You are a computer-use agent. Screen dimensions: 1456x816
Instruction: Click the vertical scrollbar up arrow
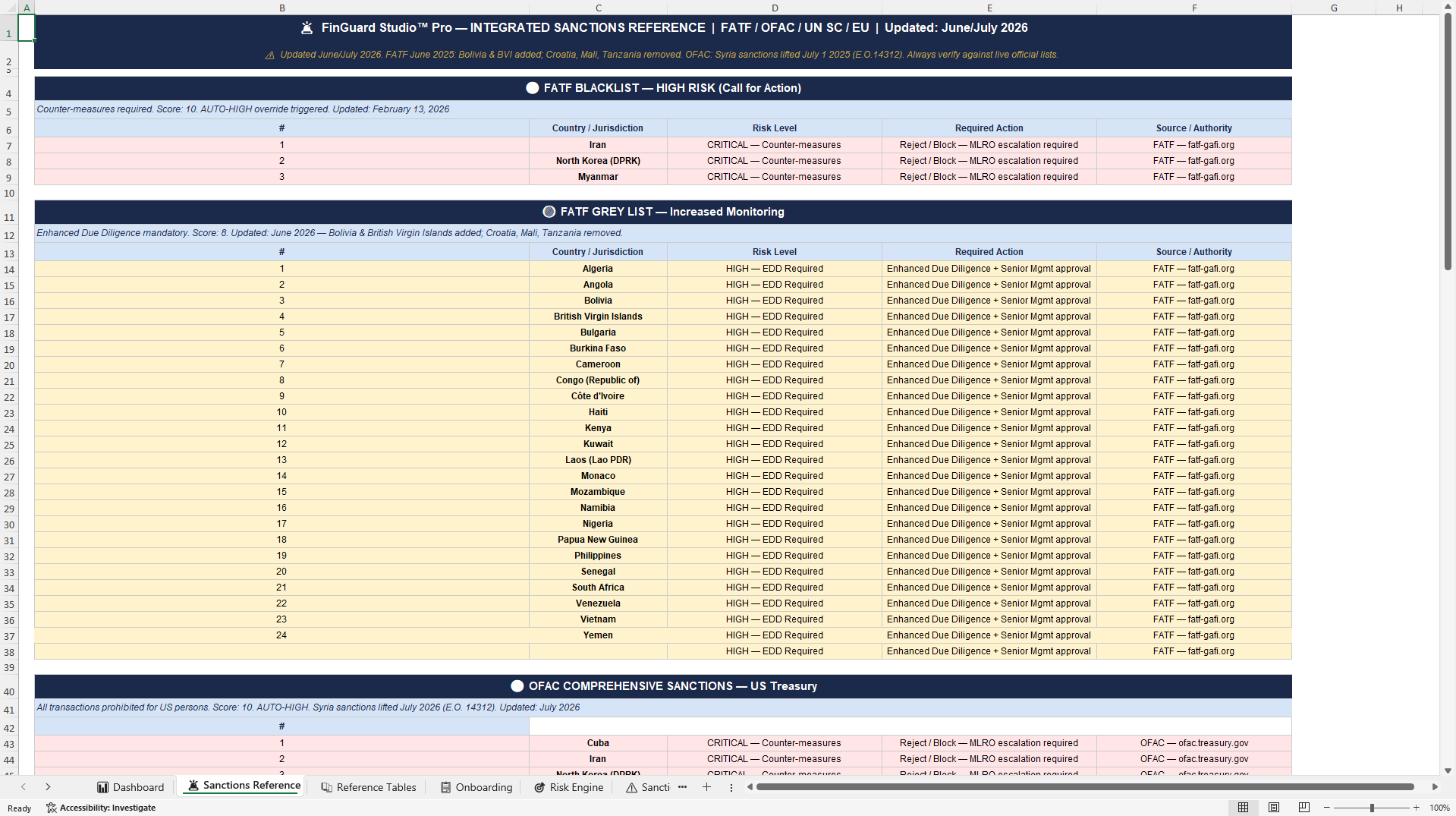pyautogui.click(x=1448, y=7)
